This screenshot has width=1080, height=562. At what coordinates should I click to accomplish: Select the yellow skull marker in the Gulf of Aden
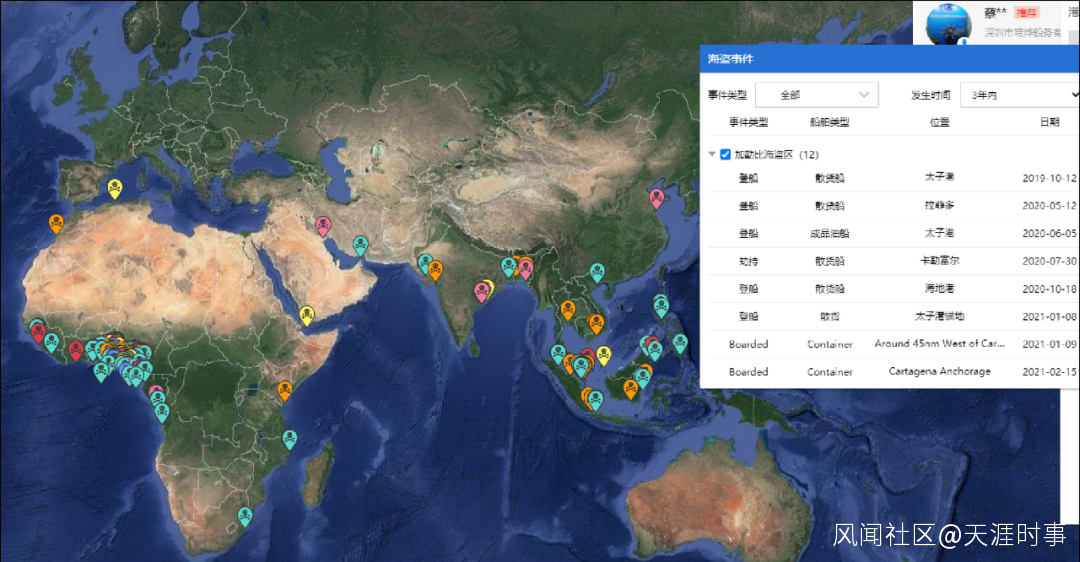click(x=307, y=315)
